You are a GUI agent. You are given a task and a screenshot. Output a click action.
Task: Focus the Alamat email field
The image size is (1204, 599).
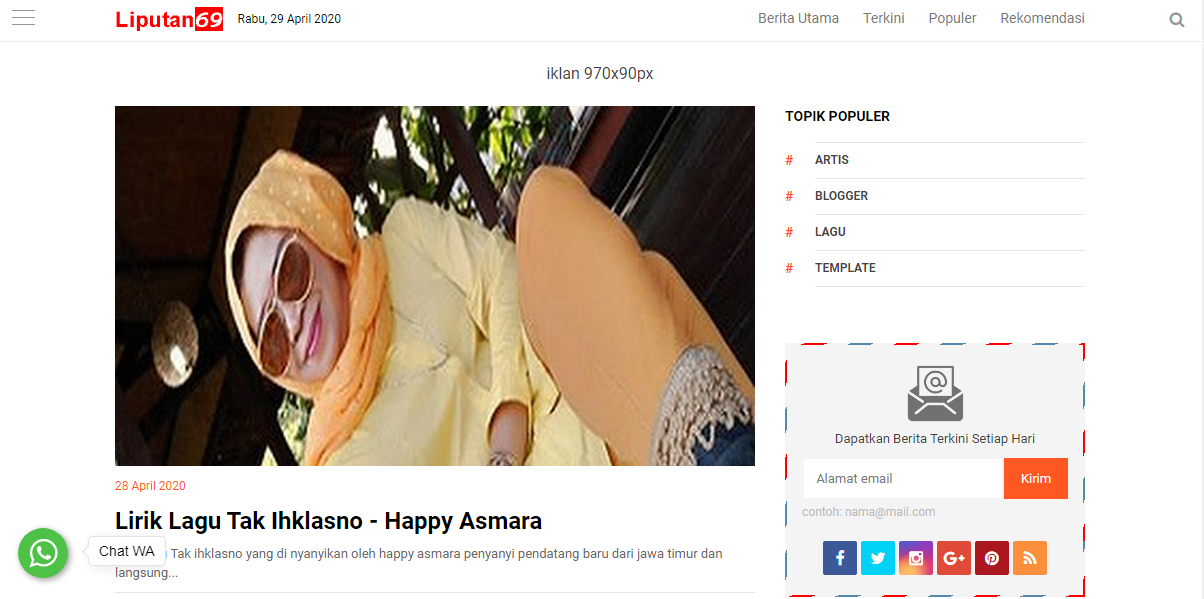coord(903,479)
